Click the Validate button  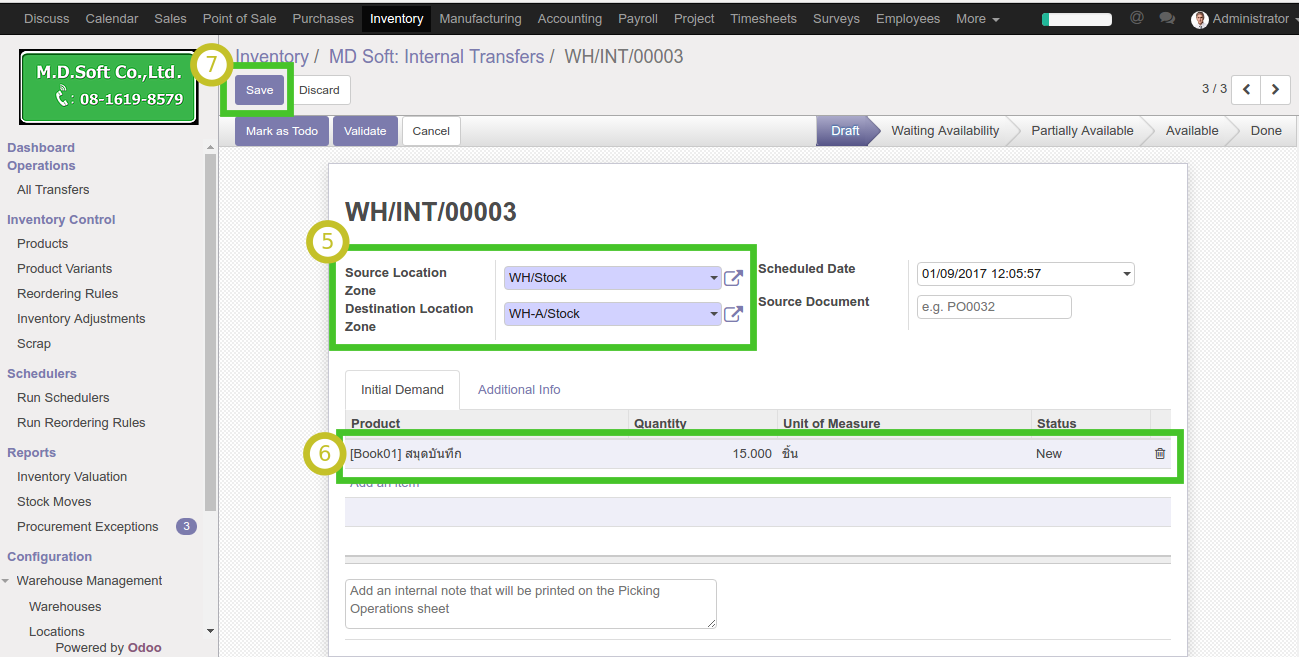[x=365, y=131]
